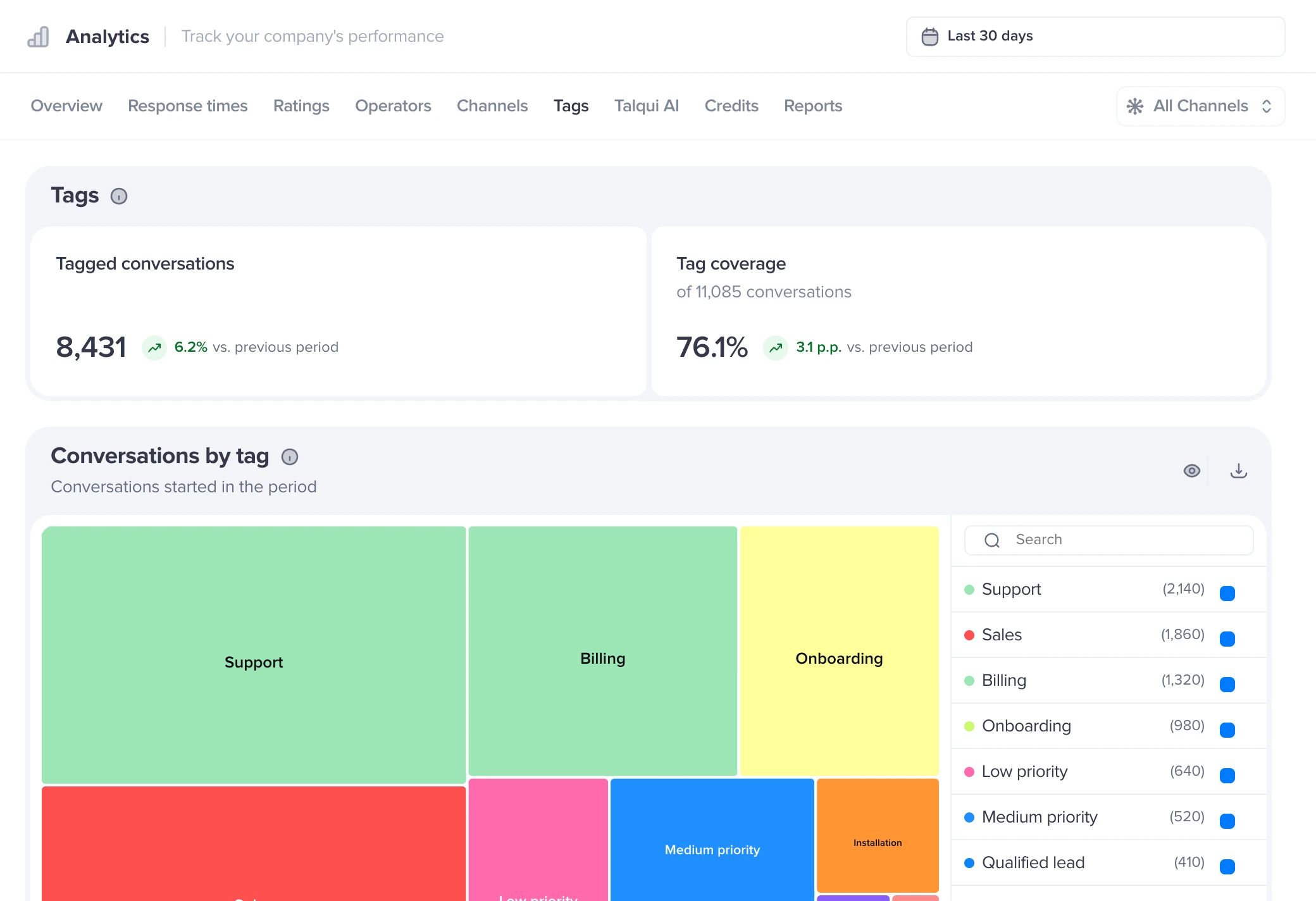The width and height of the screenshot is (1316, 901).
Task: Open the Response times tab
Action: click(188, 106)
